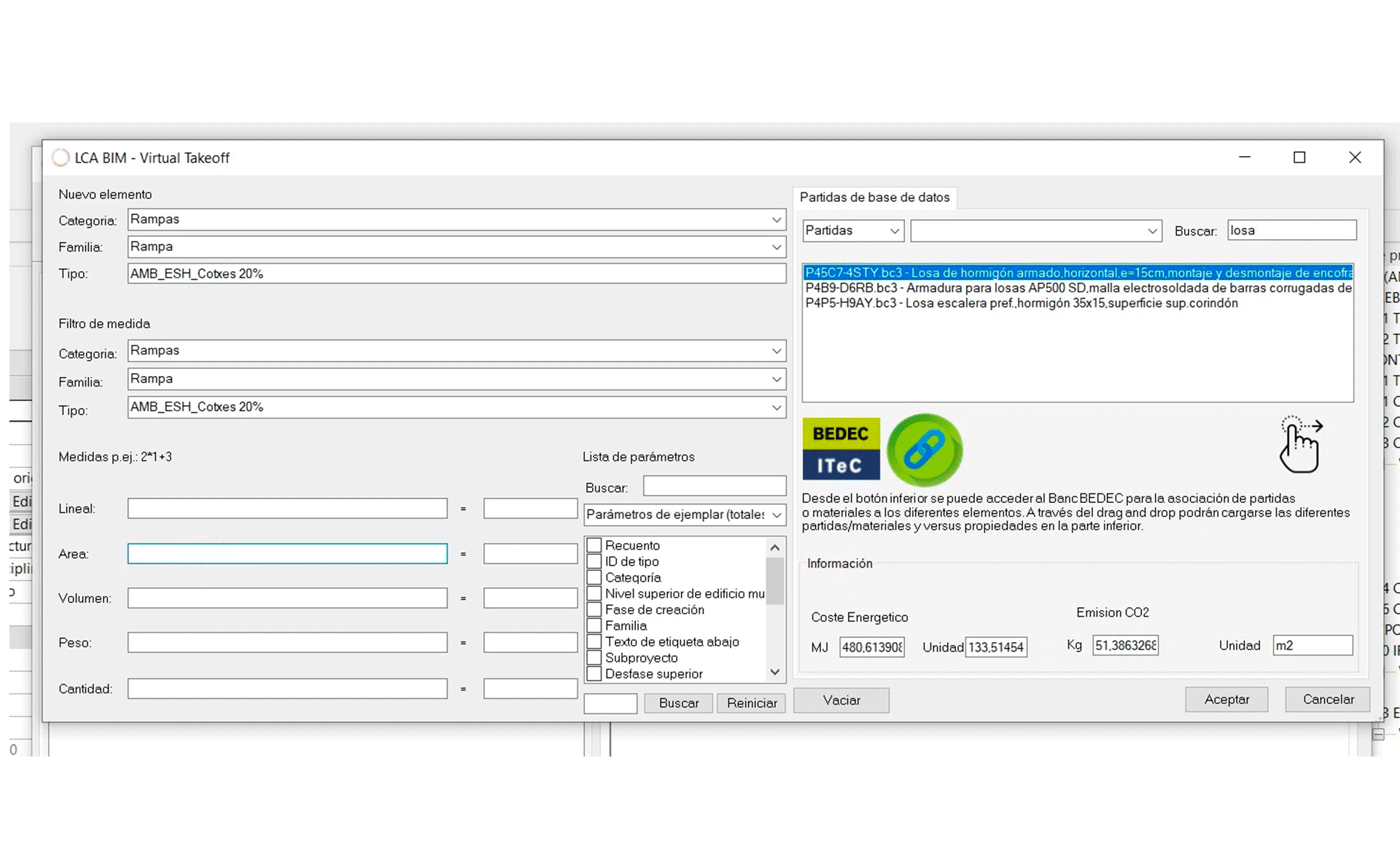Click the drag-and-drop hand pointer icon
This screenshot has width=1400, height=852.
1301,445
